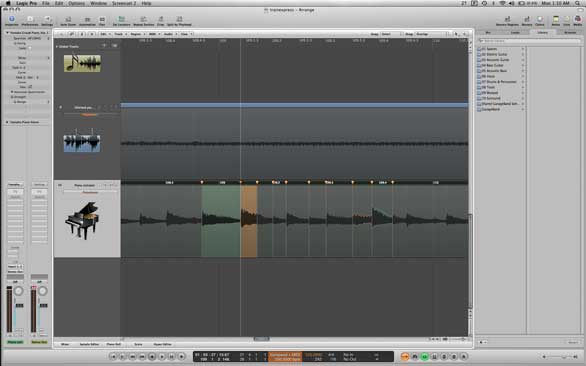Image resolution: width=586 pixels, height=366 pixels.
Task: Click the grand piano track icon
Action: 82,220
